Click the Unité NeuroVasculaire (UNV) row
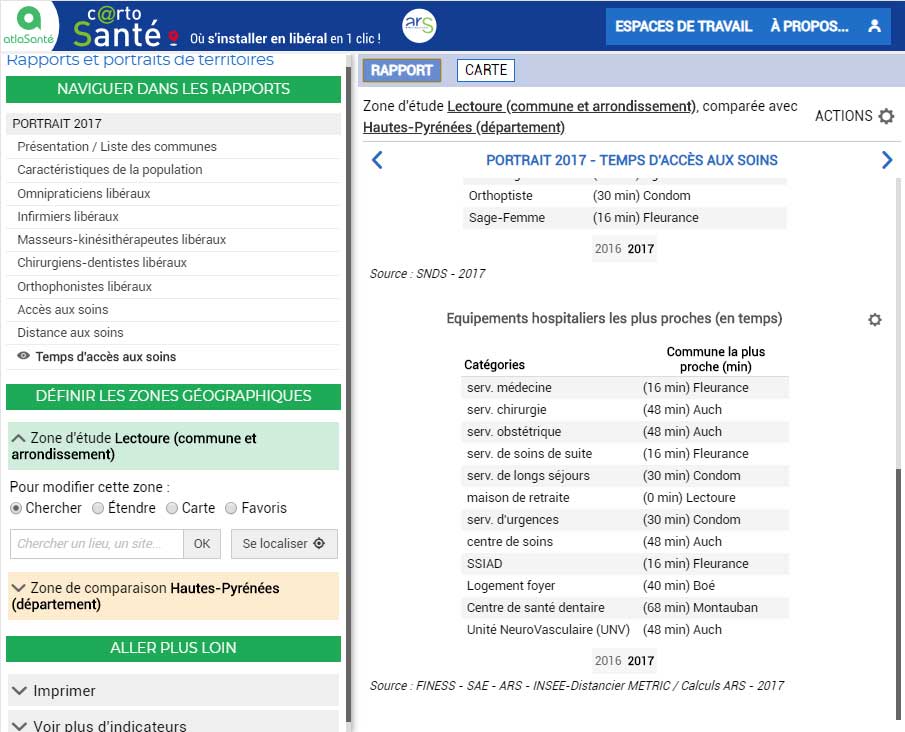Screen dimensions: 905x732 pos(625,629)
